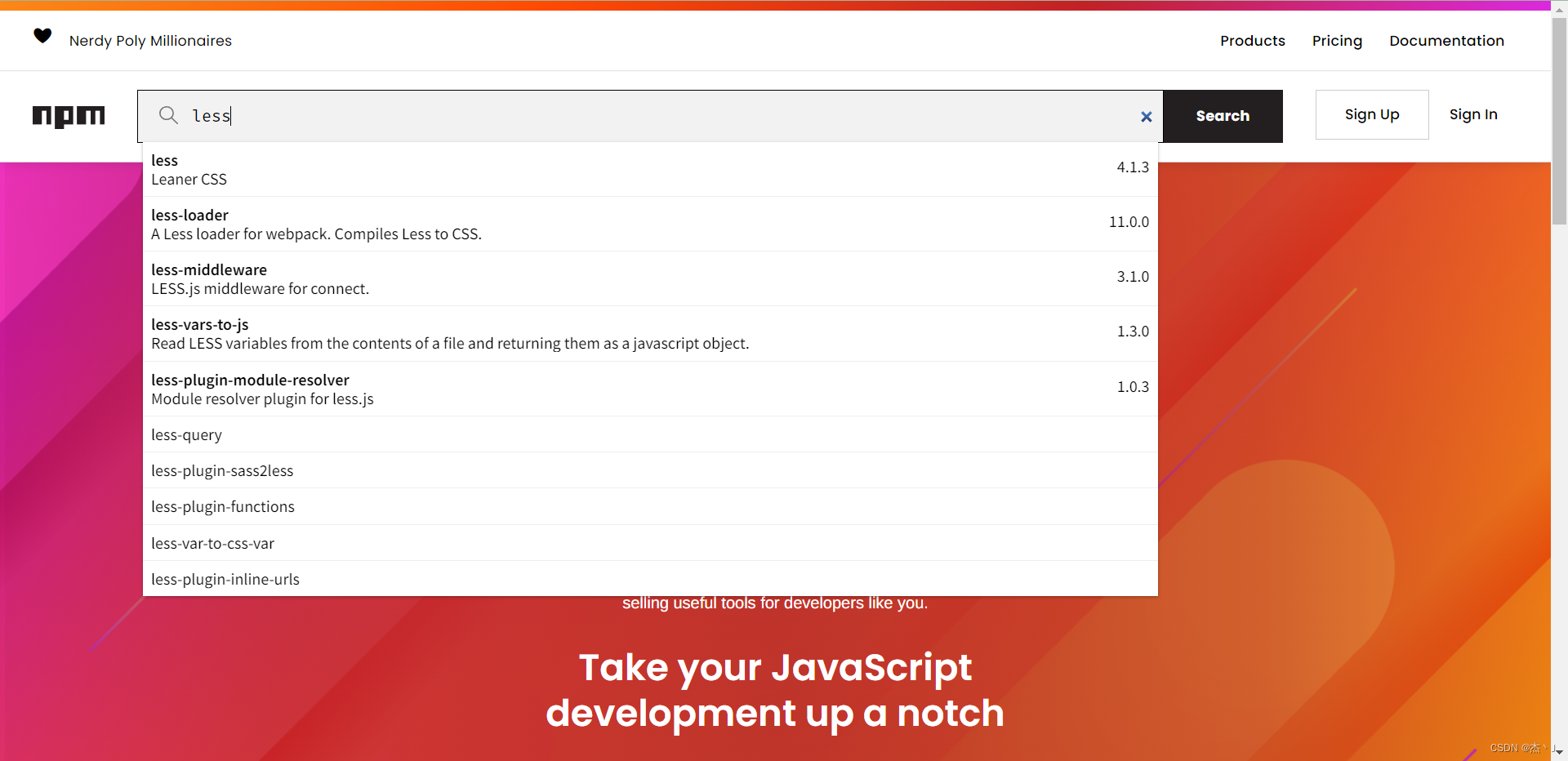The width and height of the screenshot is (1568, 761).
Task: Open the Documentation section
Action: pyautogui.click(x=1446, y=40)
